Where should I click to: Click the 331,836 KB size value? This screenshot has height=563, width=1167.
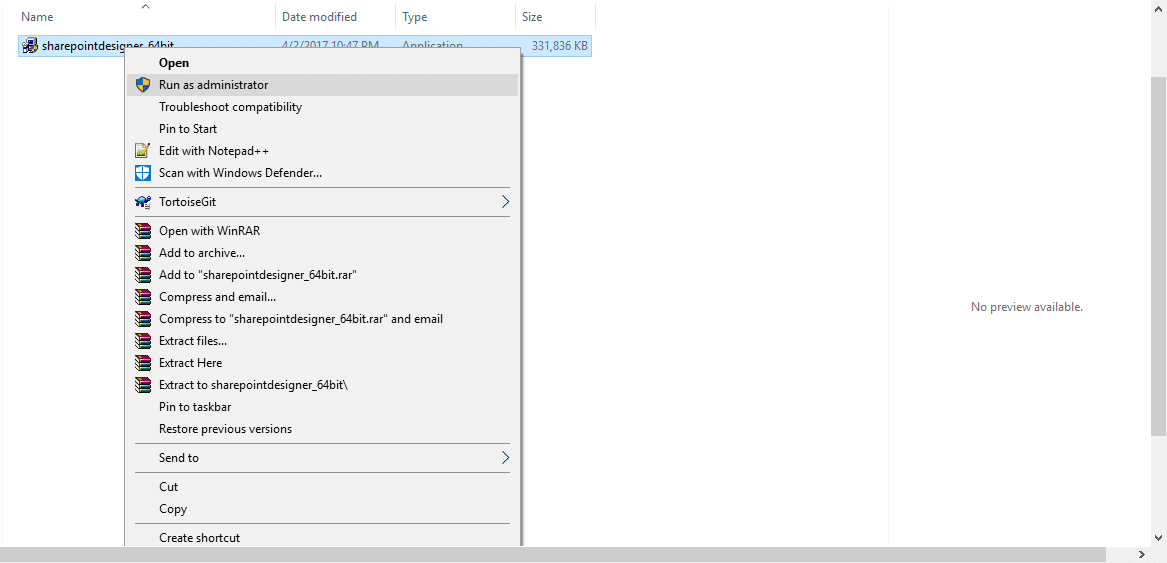tap(560, 46)
